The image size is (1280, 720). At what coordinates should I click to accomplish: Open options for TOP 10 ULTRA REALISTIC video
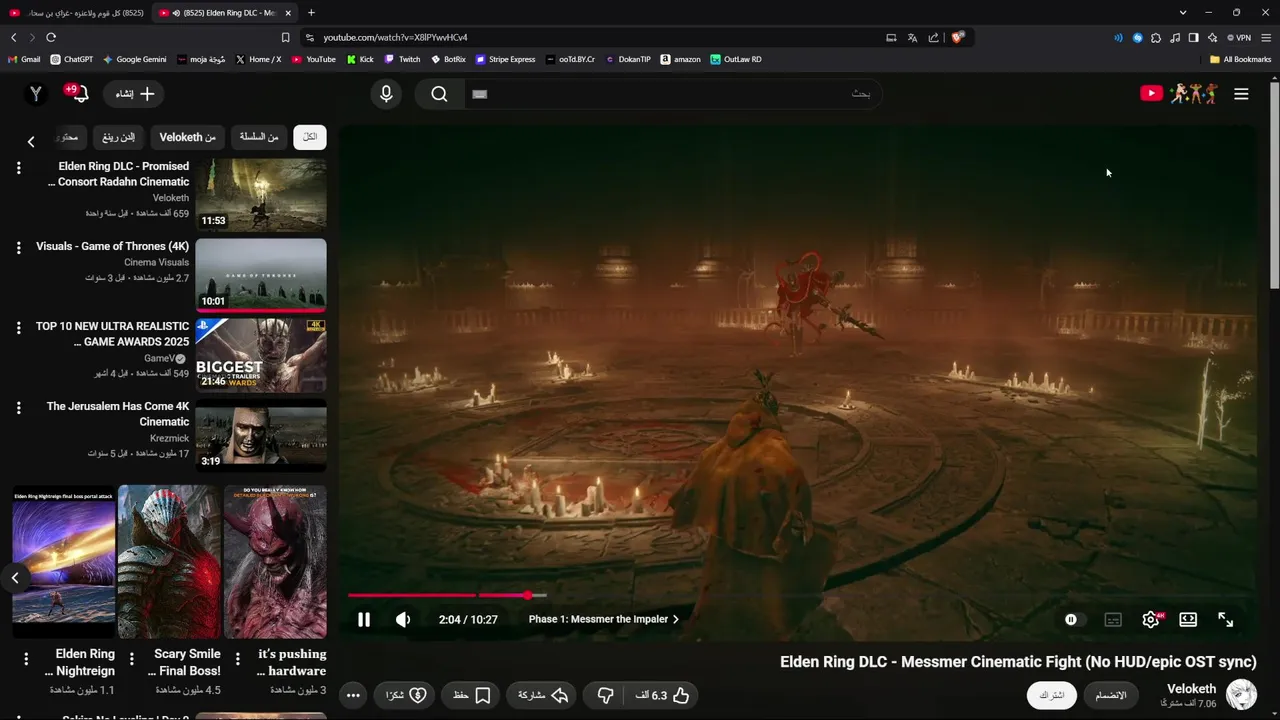pos(18,328)
